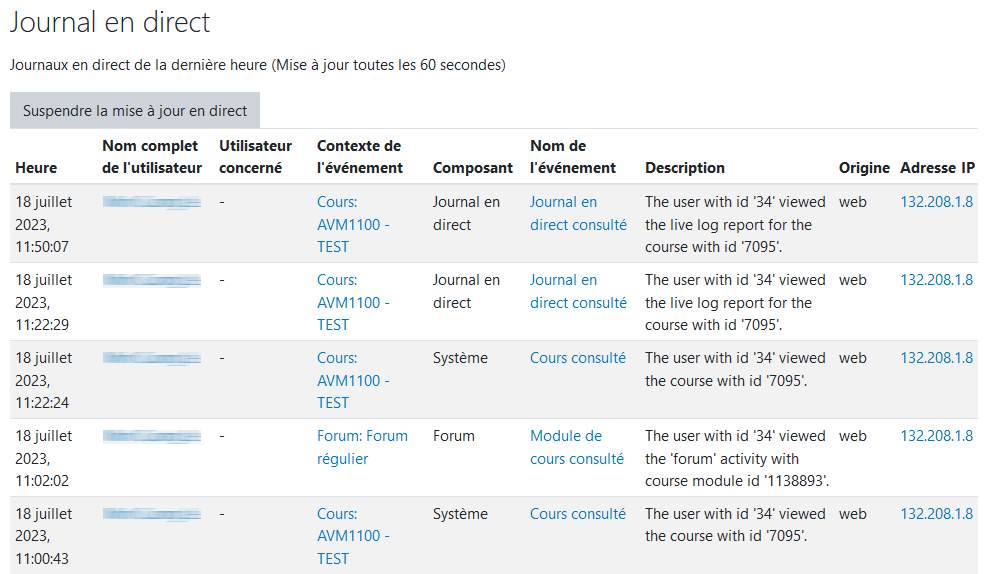Open blurred user name link in 11:00:43 row
Screen dimensions: 988x574
tap(152, 514)
